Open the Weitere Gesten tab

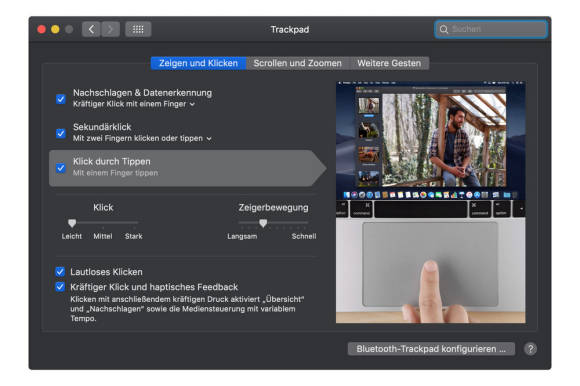point(389,63)
